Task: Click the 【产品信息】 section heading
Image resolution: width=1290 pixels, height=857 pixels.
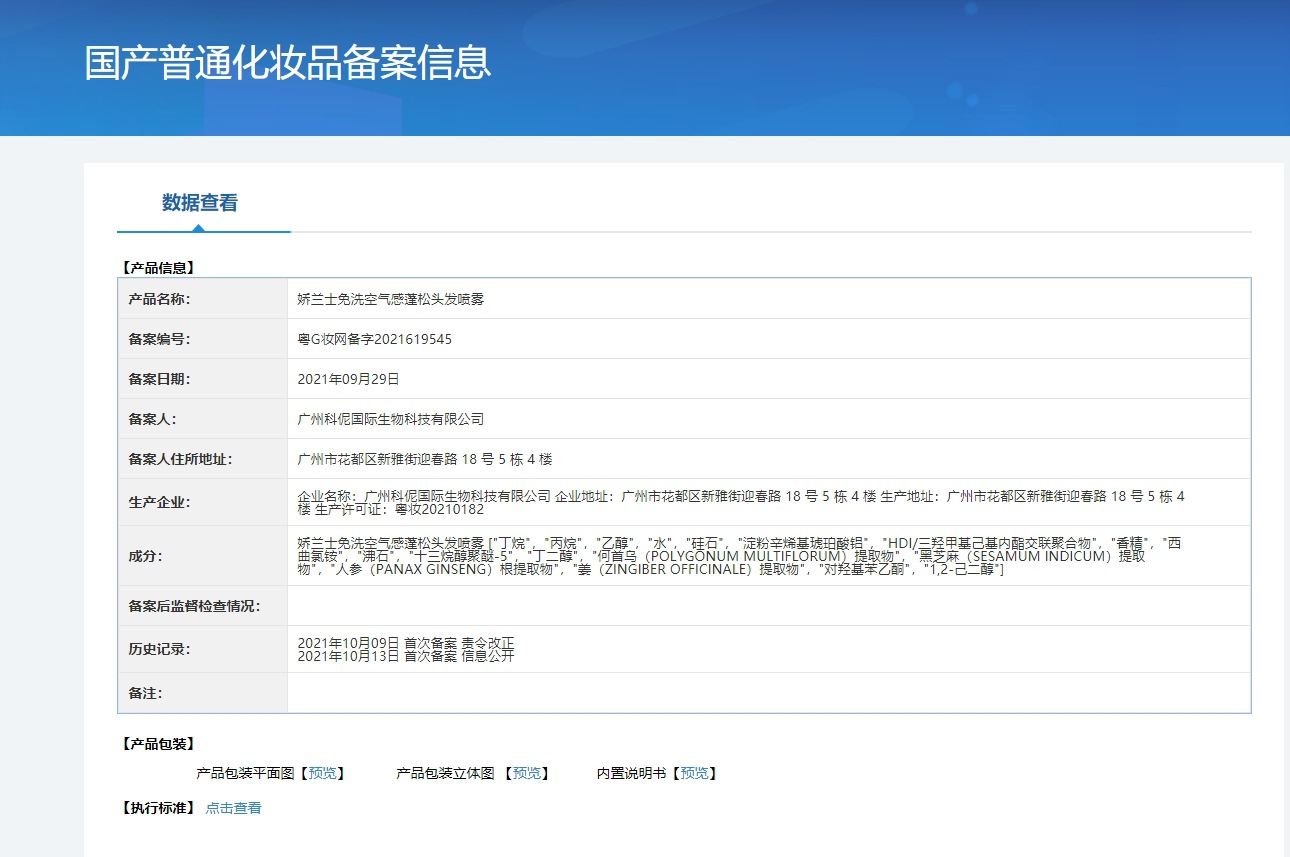Action: click(157, 268)
